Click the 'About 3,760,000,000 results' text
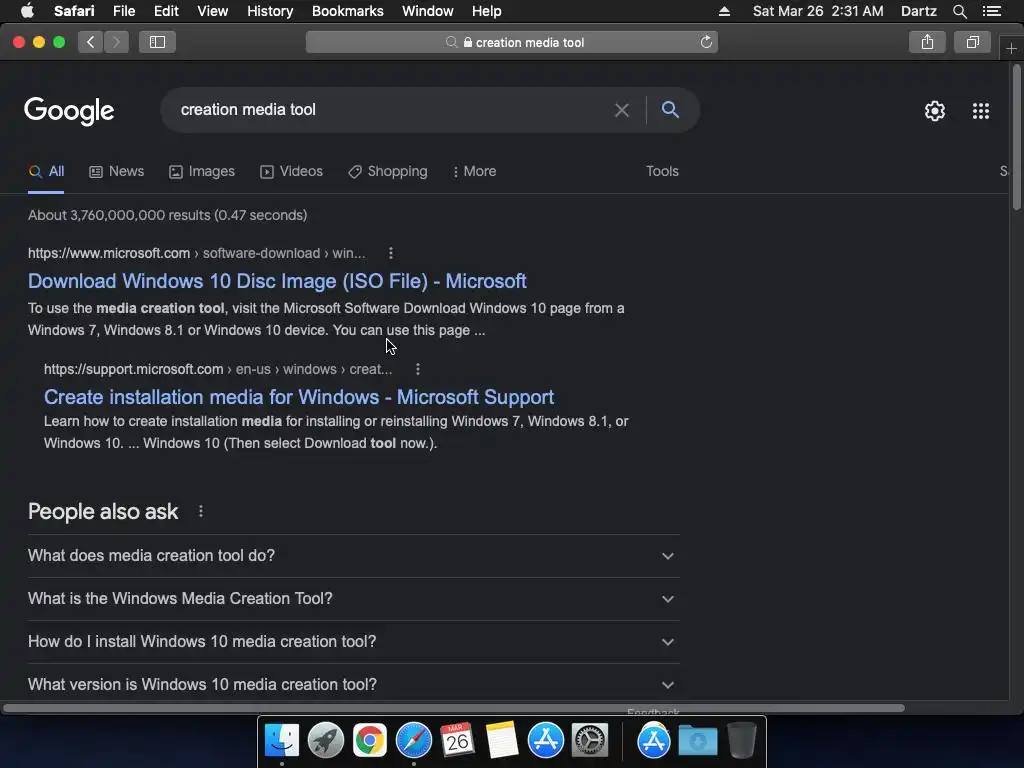This screenshot has width=1024, height=768. (167, 216)
